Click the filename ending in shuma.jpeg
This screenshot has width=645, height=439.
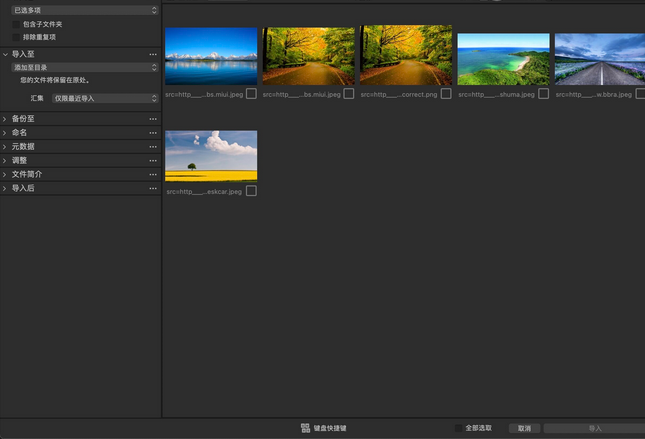point(496,95)
